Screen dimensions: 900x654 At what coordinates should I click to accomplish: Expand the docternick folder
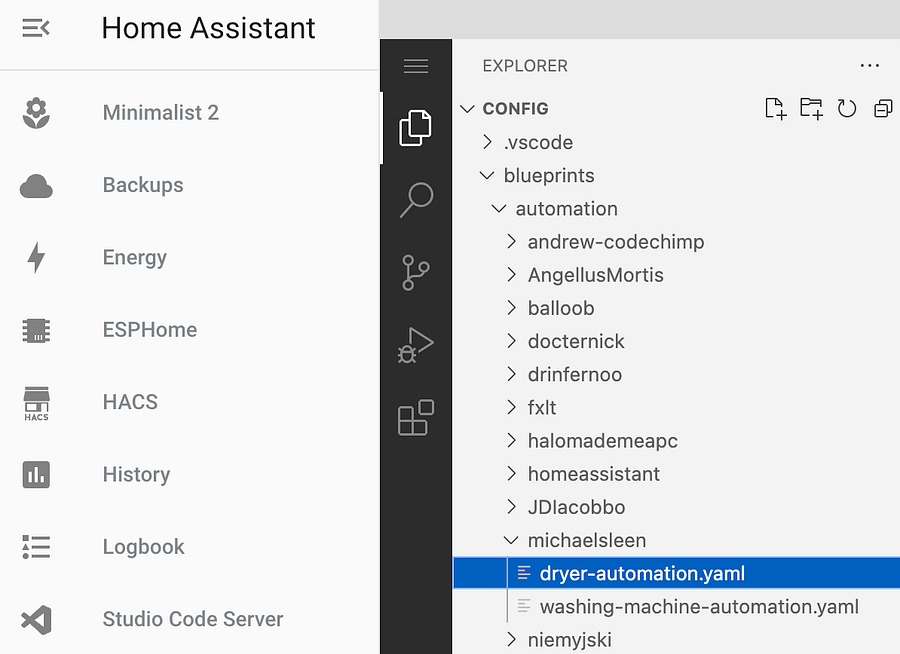(511, 341)
